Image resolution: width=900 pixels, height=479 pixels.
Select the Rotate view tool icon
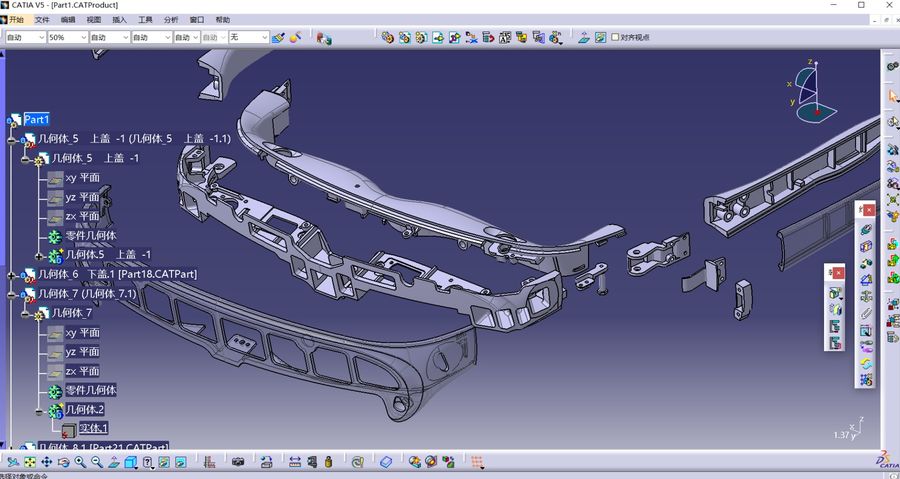click(64, 462)
